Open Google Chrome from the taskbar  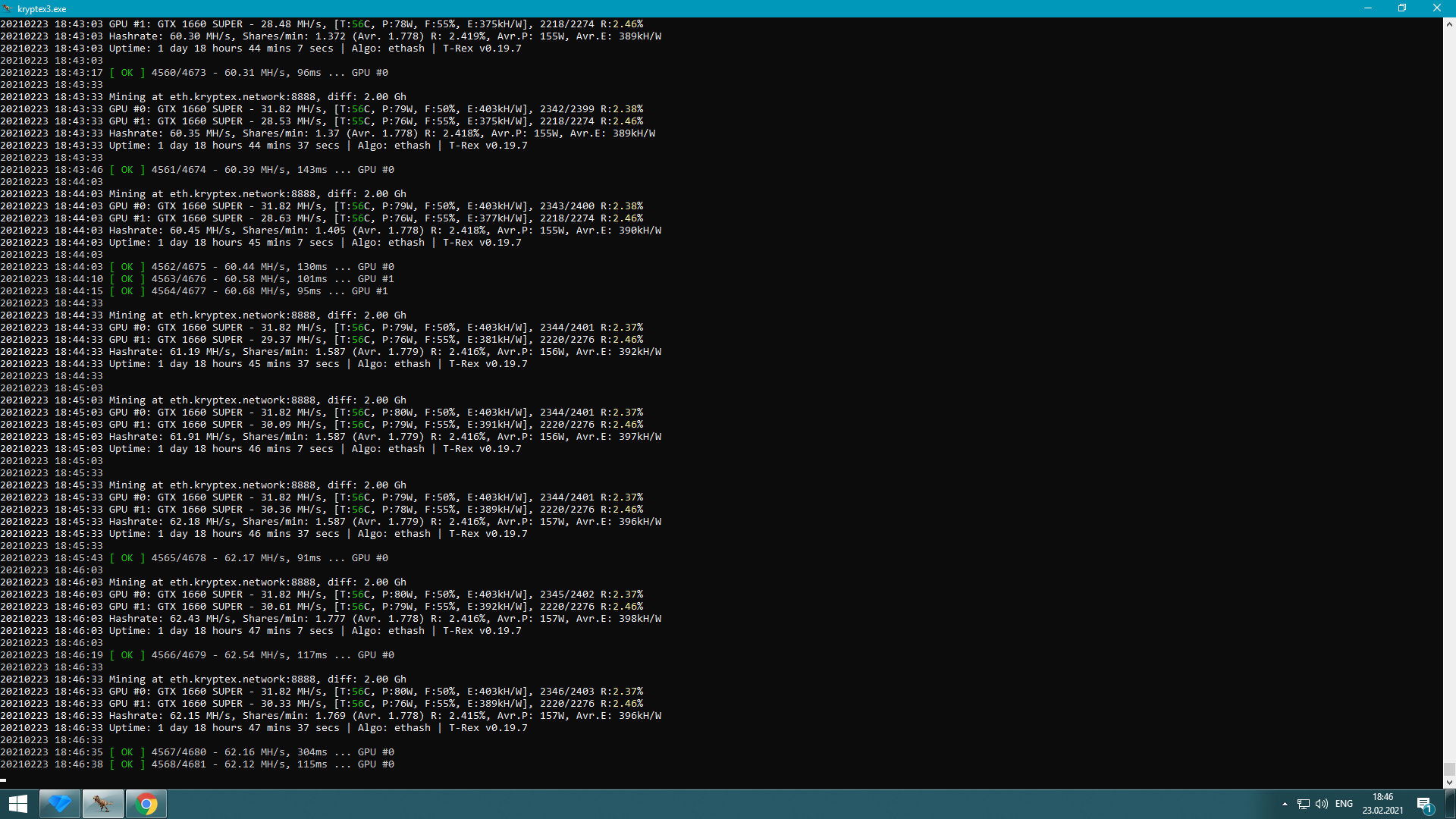pyautogui.click(x=146, y=804)
